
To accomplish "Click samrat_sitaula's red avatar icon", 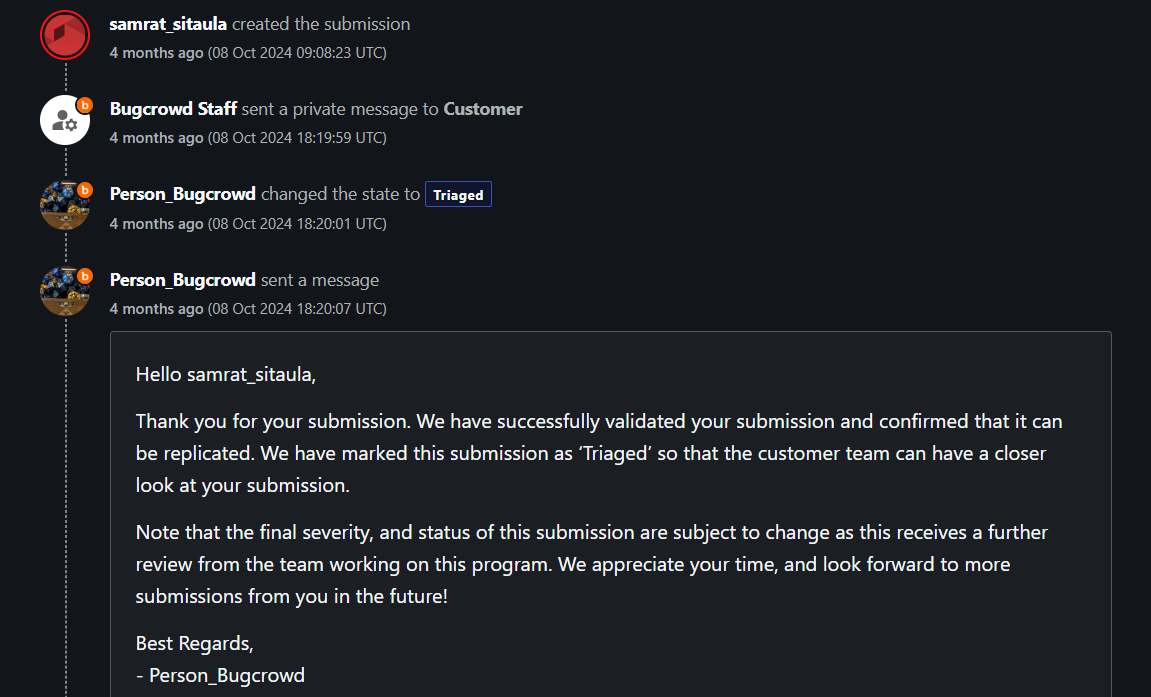I will pyautogui.click(x=65, y=35).
